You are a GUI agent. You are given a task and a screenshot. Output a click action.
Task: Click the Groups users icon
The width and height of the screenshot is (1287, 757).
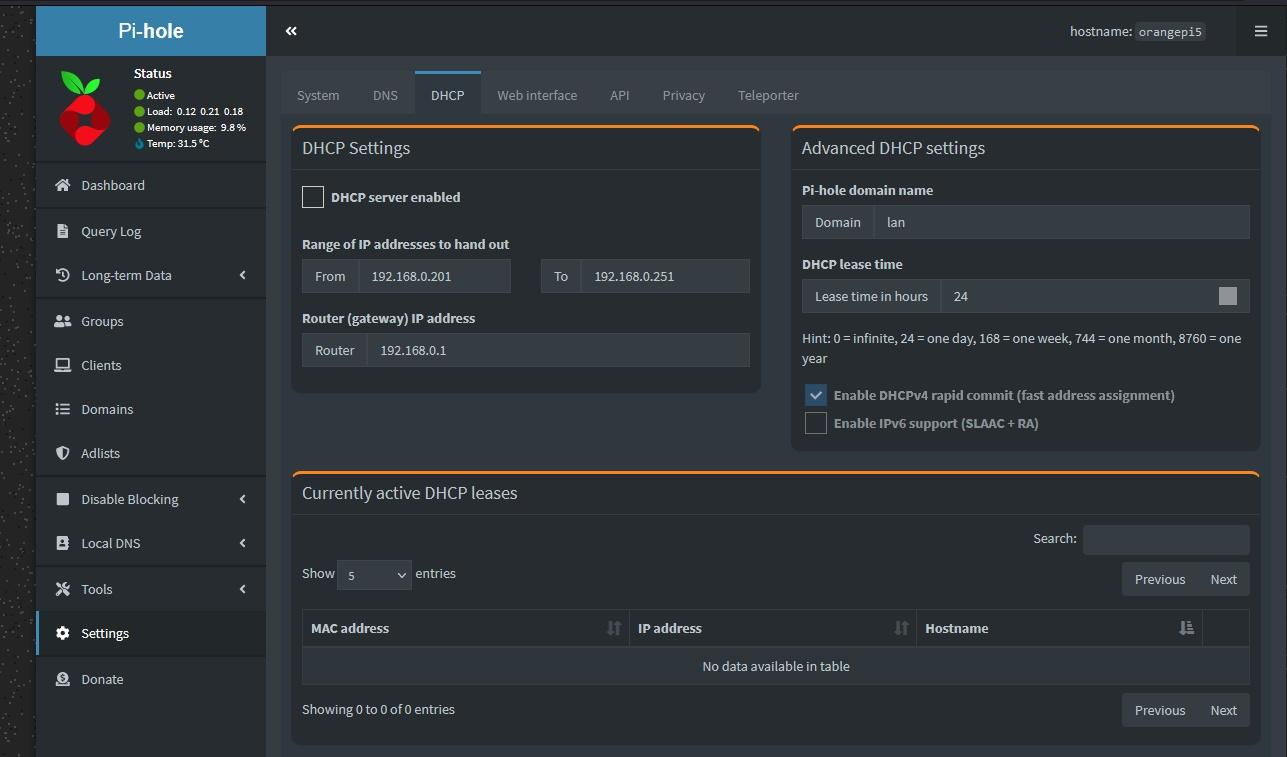(x=63, y=321)
